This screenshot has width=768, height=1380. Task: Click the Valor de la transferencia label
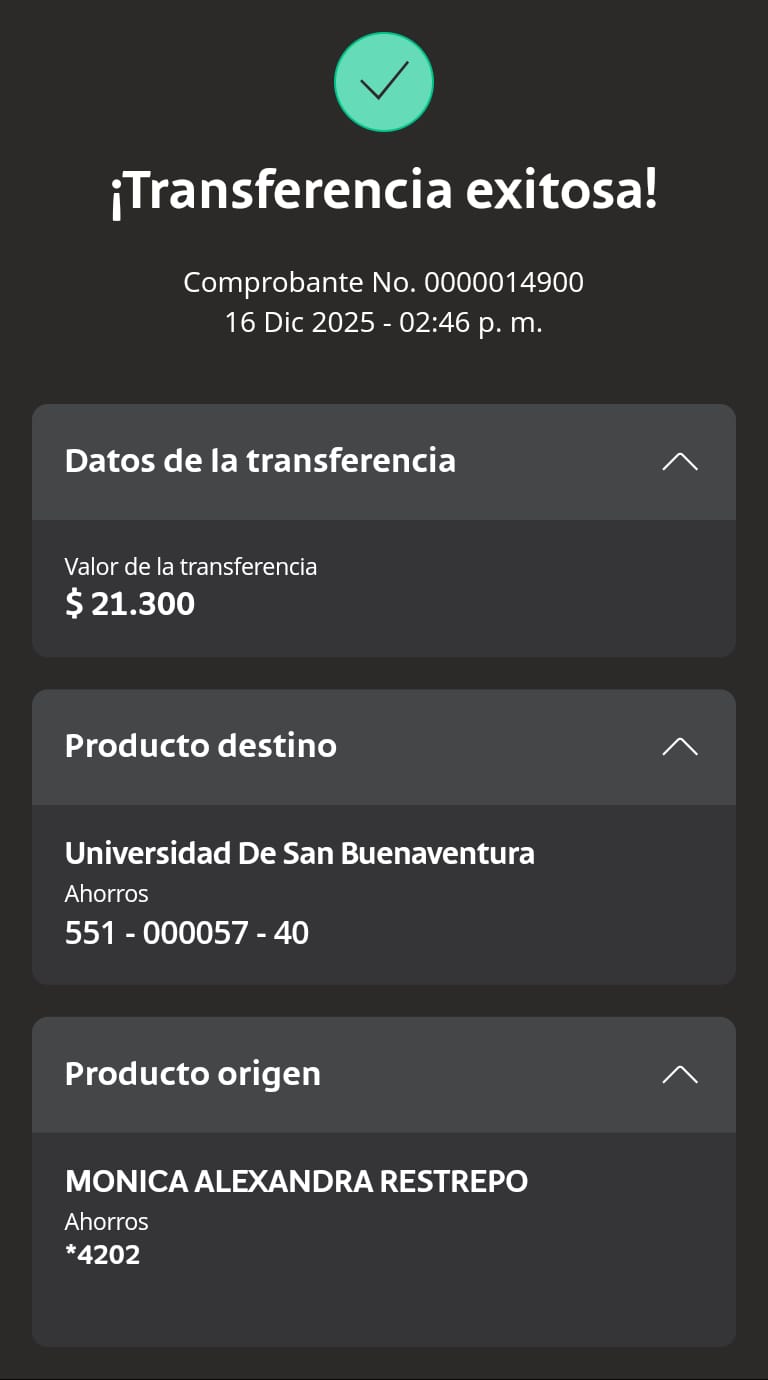[191, 567]
